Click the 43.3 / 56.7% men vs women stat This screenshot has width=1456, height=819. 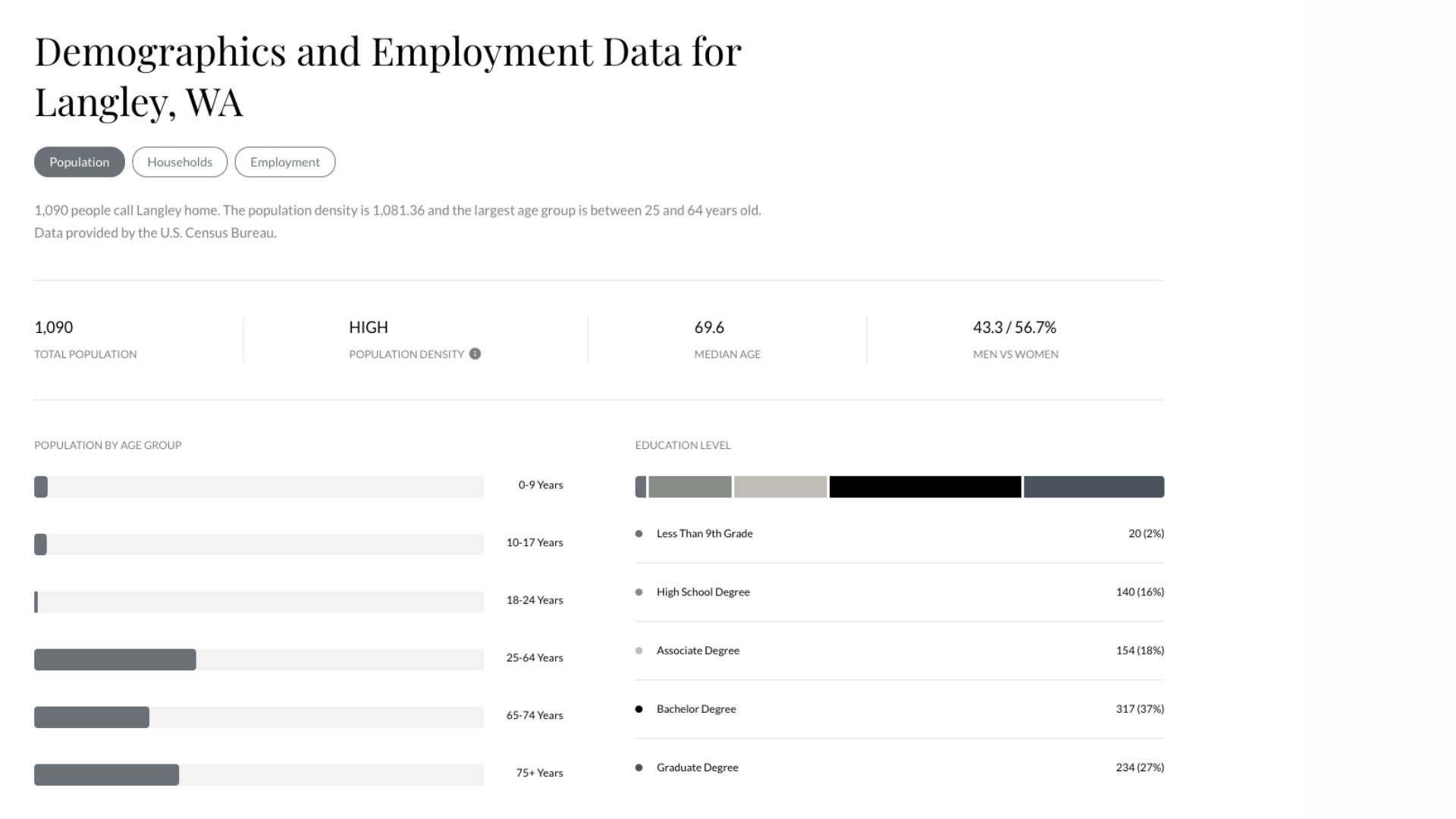tap(1015, 328)
